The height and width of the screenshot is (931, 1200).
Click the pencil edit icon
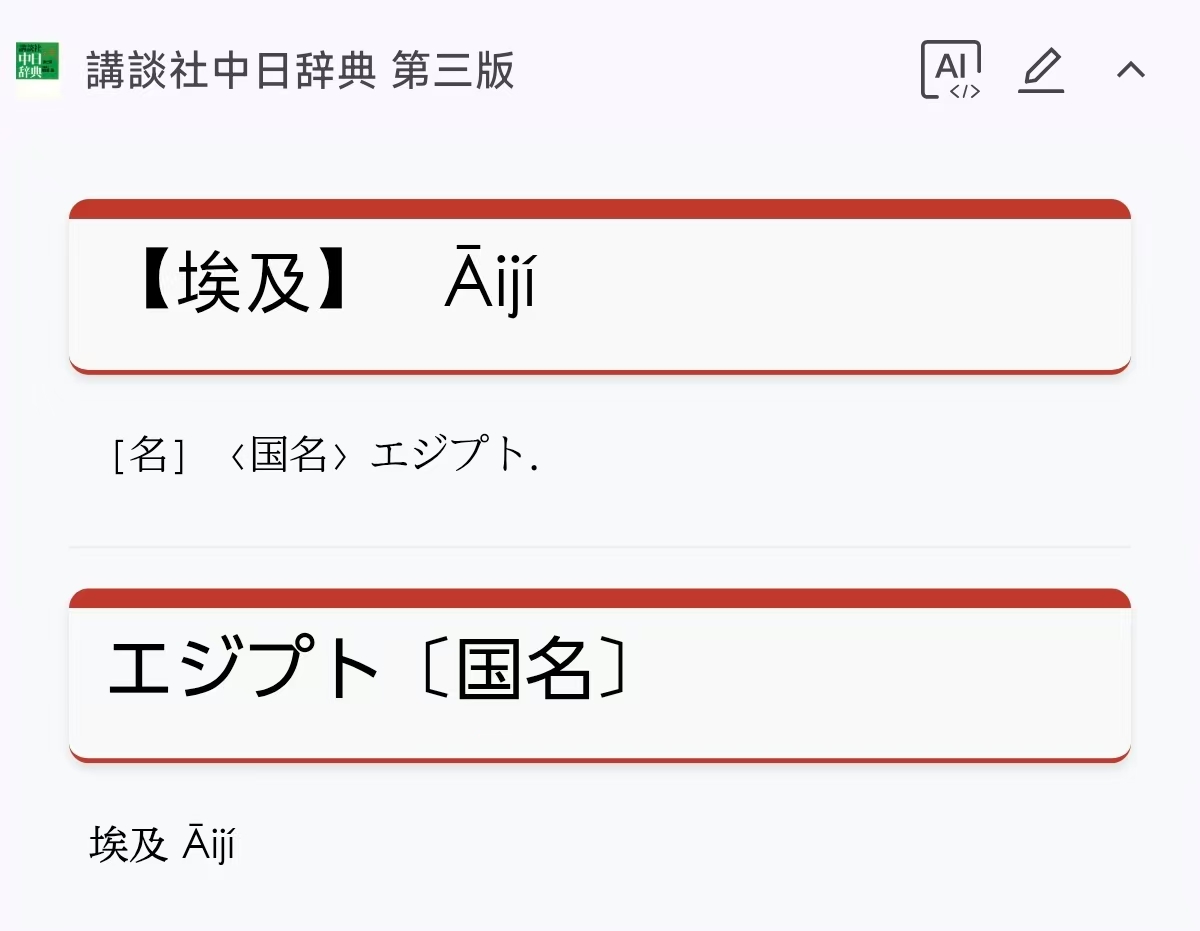pos(1041,70)
